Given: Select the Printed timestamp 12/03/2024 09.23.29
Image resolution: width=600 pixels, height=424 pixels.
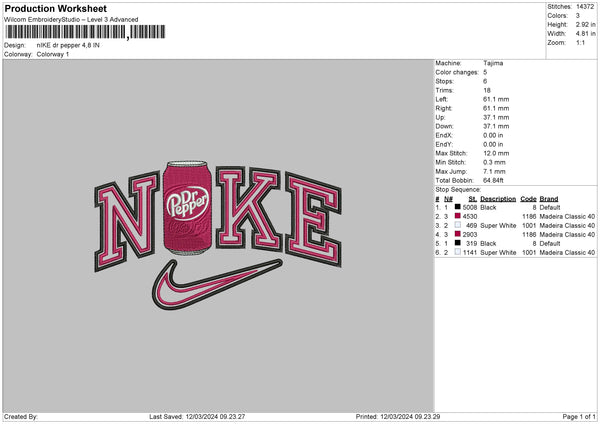Looking at the screenshot, I should (x=410, y=417).
